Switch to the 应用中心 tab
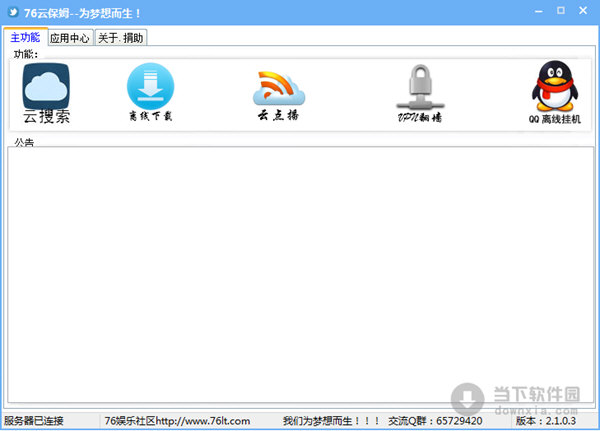This screenshot has height=431, width=600. click(70, 38)
